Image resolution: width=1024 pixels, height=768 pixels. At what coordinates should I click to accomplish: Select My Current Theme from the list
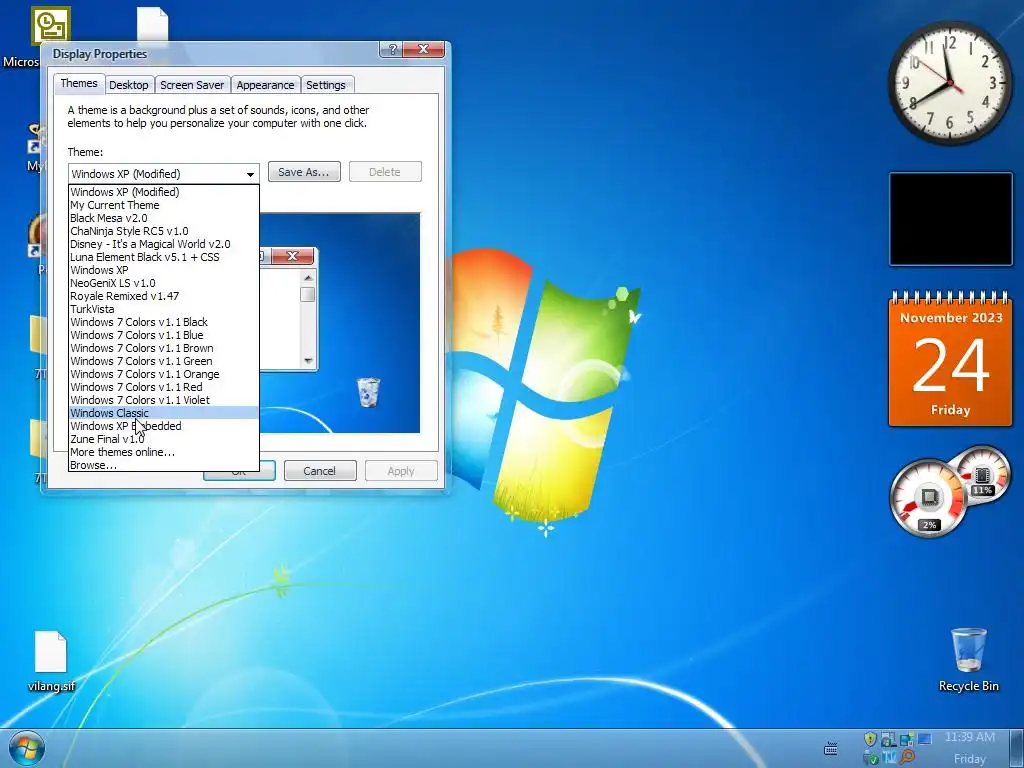coord(164,205)
